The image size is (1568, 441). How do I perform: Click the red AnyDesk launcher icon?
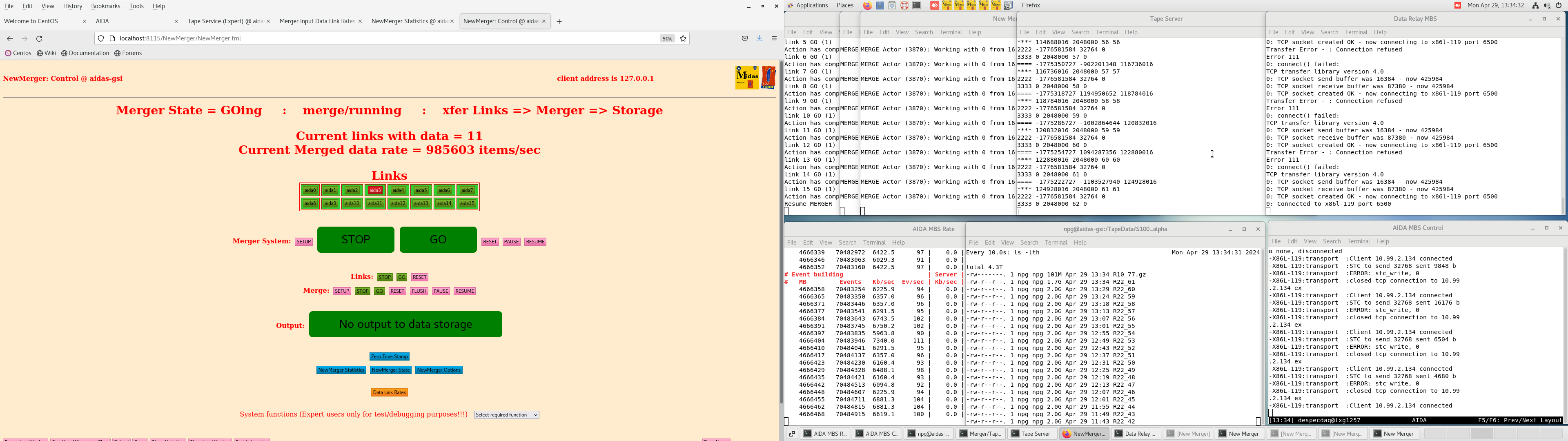934,5
